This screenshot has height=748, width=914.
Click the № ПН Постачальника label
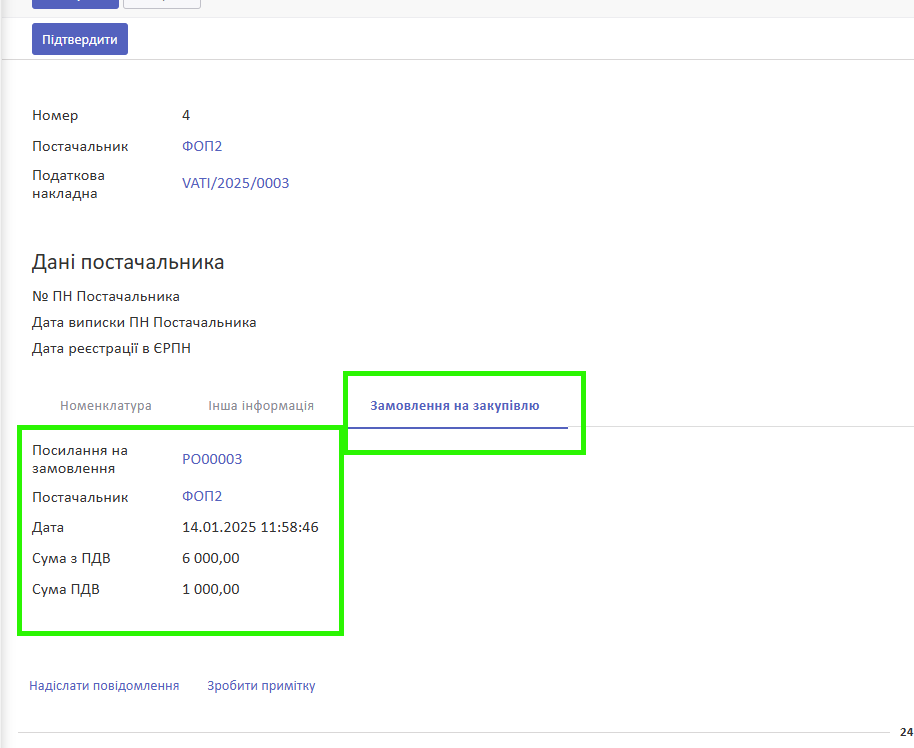click(106, 296)
